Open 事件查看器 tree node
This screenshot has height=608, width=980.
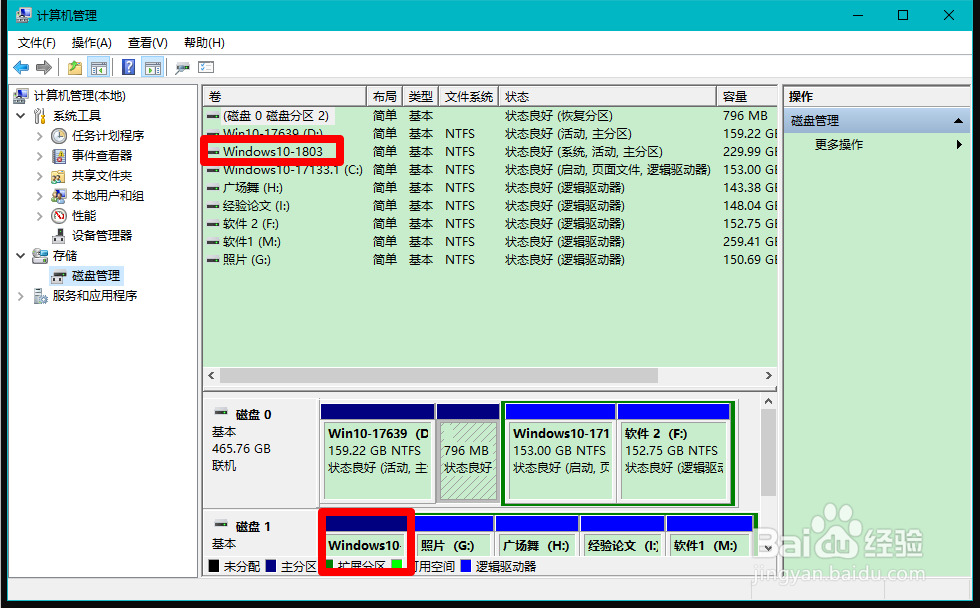tap(102, 156)
